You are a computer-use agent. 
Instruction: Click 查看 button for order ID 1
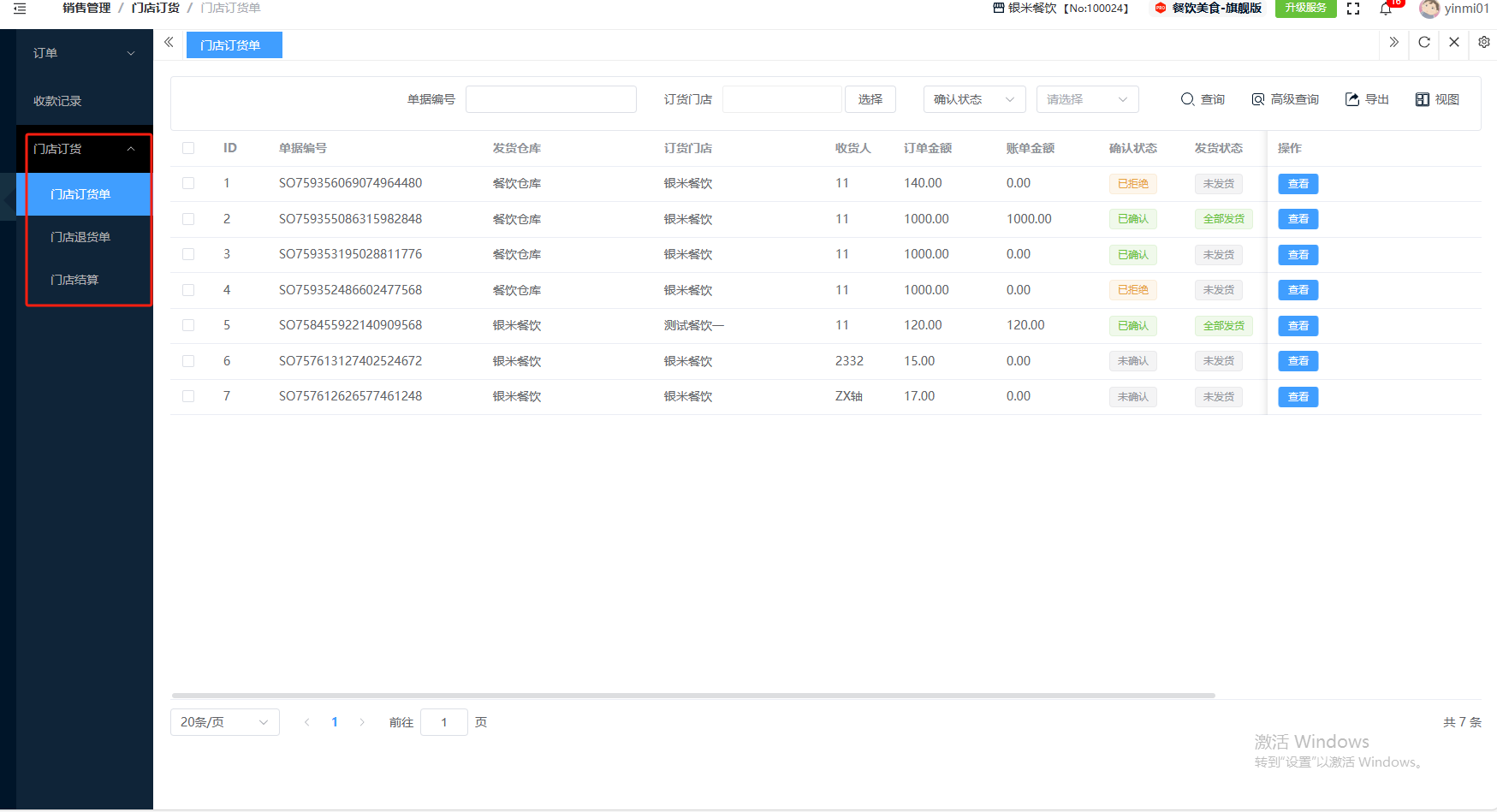[1298, 184]
